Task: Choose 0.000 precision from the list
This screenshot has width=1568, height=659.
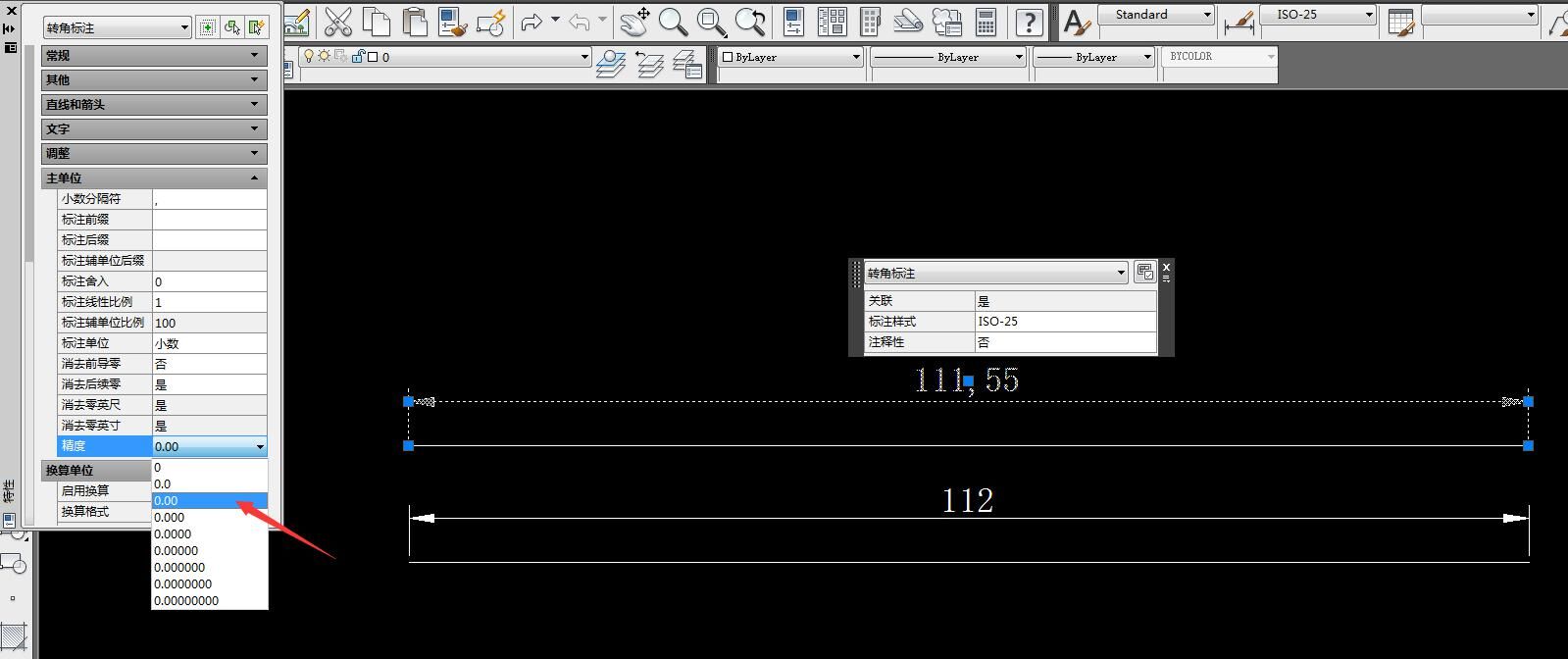Action: pyautogui.click(x=170, y=517)
